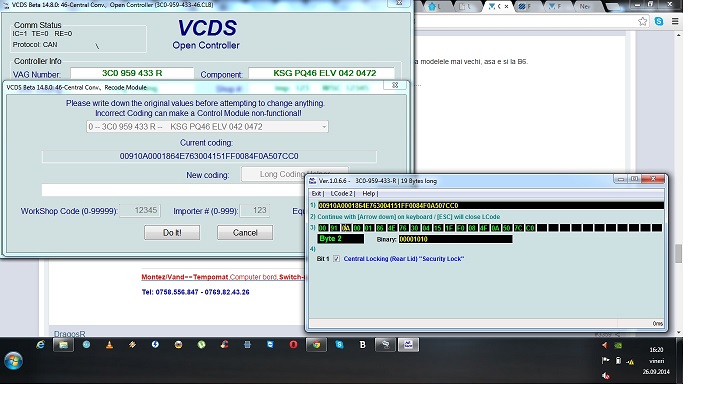Viewport: 720px width, 405px height.
Task: Open the LCode 2 menu
Action: coord(343,194)
